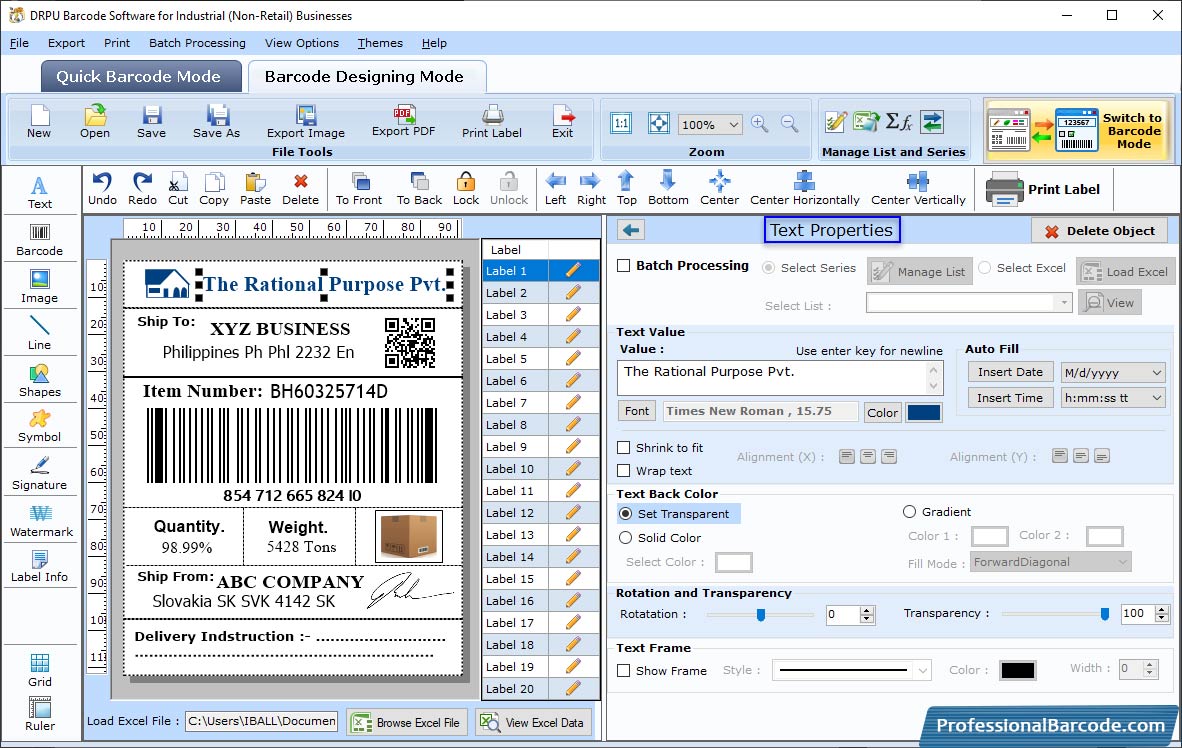1182x748 pixels.
Task: Choose the Solid Color radio option
Action: pos(625,538)
